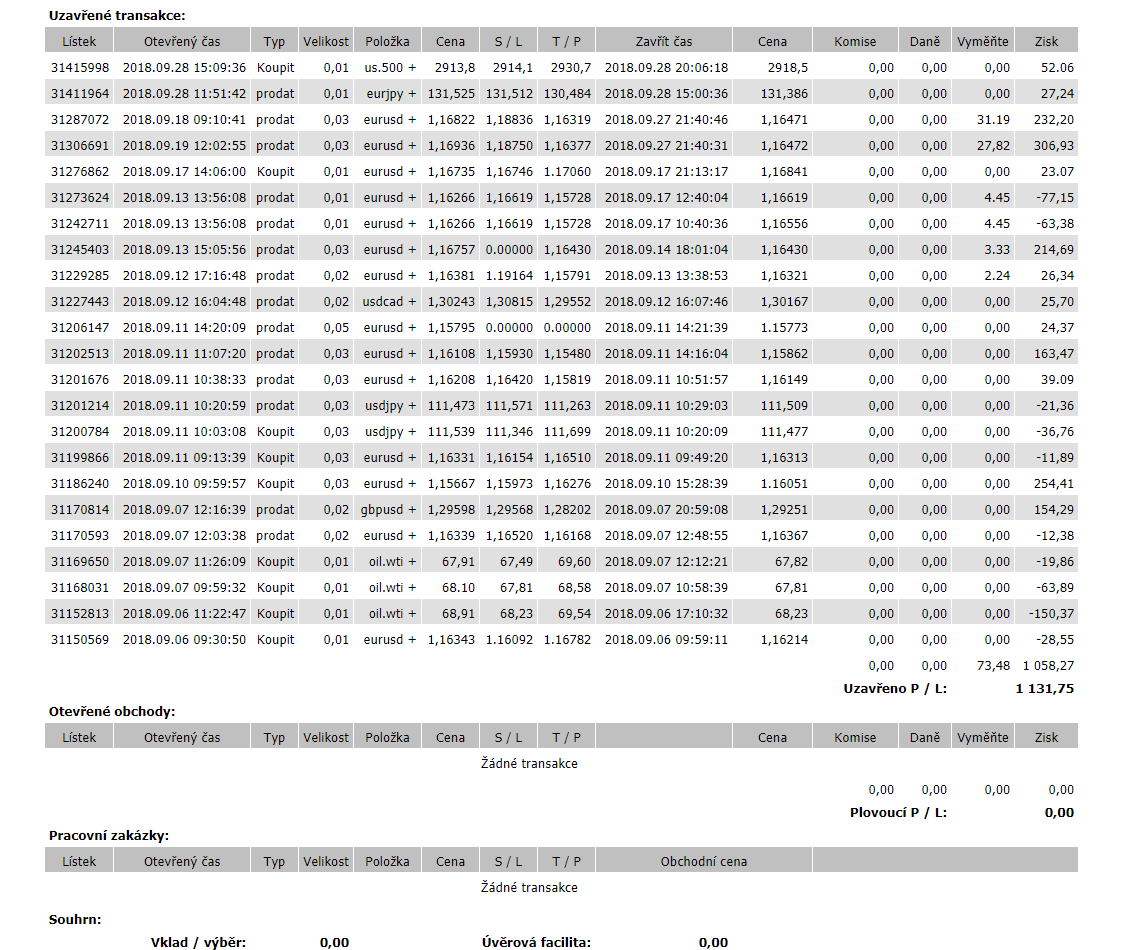
Task: Click 'Komise' column header in closed transactions
Action: [855, 42]
